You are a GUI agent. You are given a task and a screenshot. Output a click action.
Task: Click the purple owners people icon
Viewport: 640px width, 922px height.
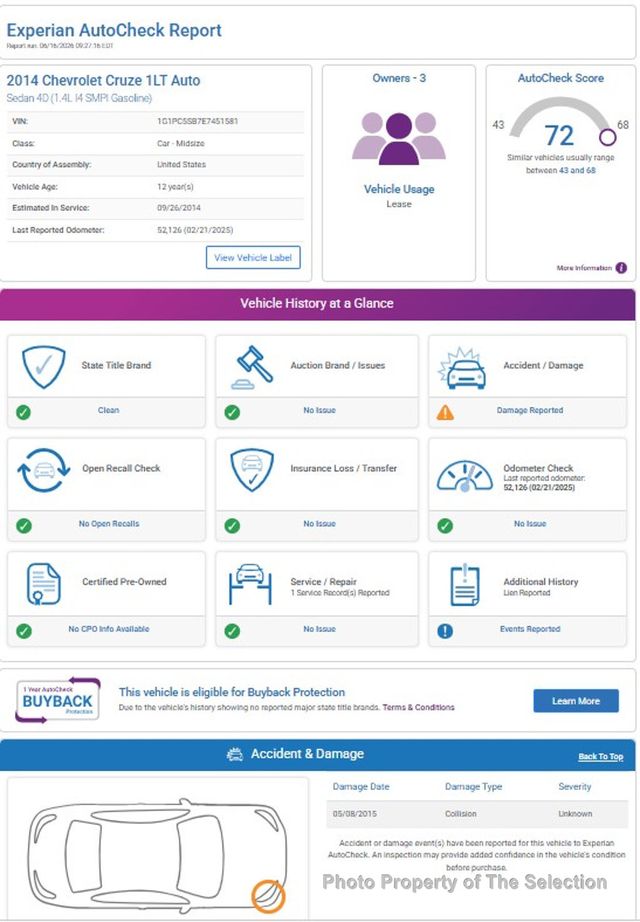tap(399, 139)
